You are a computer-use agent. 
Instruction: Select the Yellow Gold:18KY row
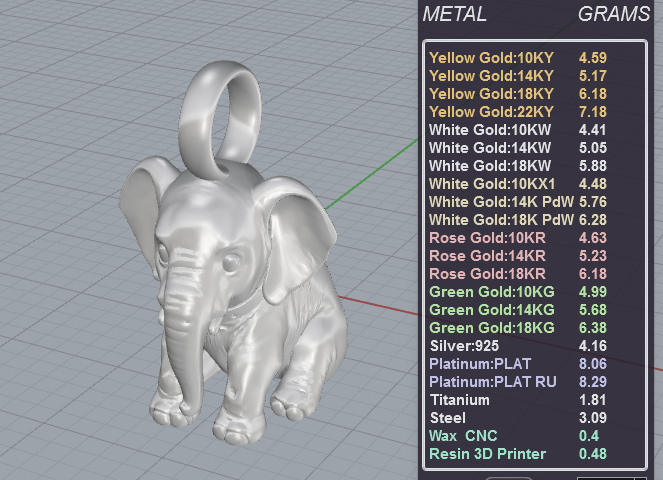click(x=518, y=94)
